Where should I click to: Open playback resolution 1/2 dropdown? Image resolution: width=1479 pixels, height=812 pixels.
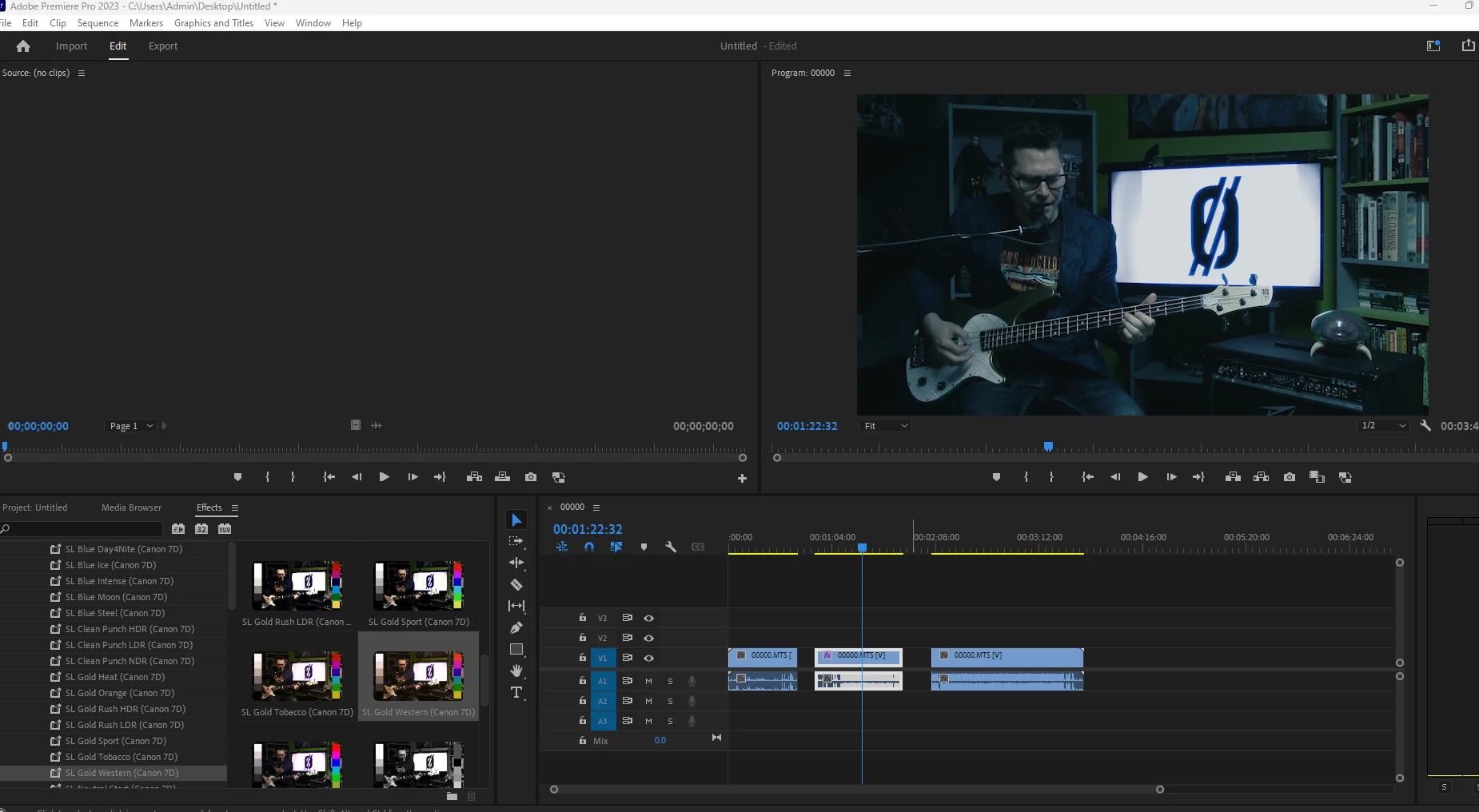[x=1383, y=426]
